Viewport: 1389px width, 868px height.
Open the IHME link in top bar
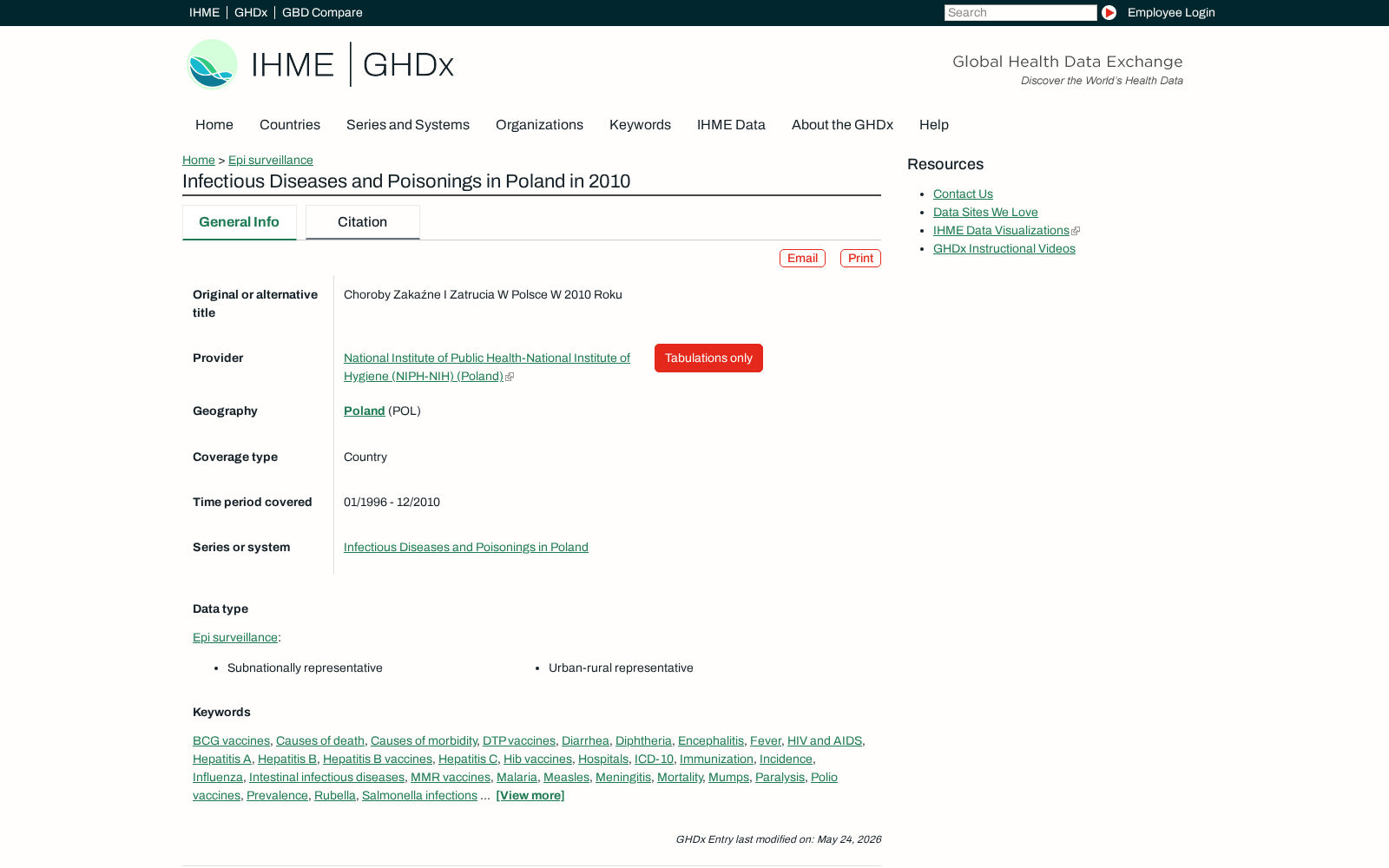pyautogui.click(x=204, y=12)
